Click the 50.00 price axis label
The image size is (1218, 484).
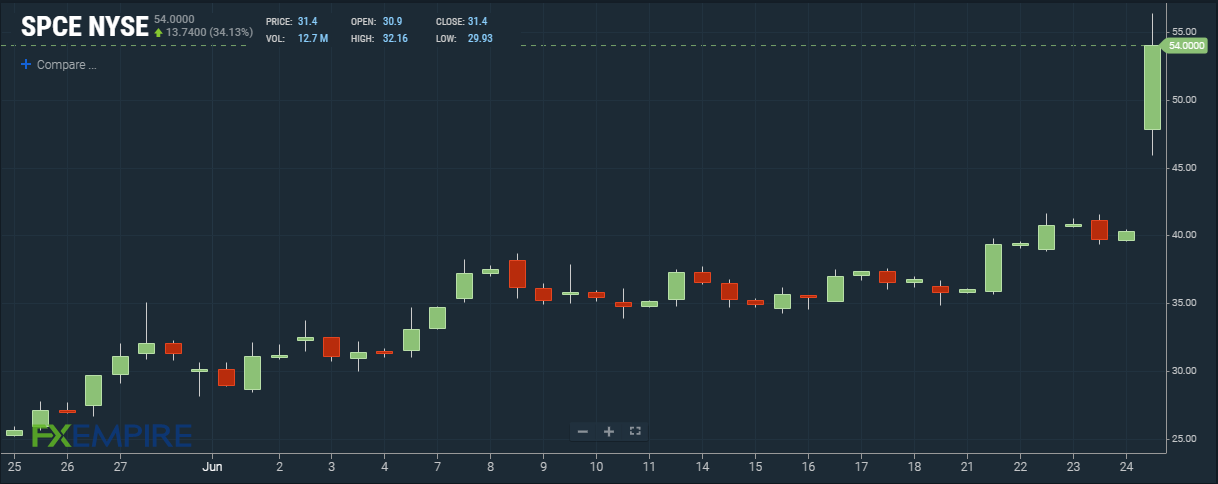tap(1186, 99)
